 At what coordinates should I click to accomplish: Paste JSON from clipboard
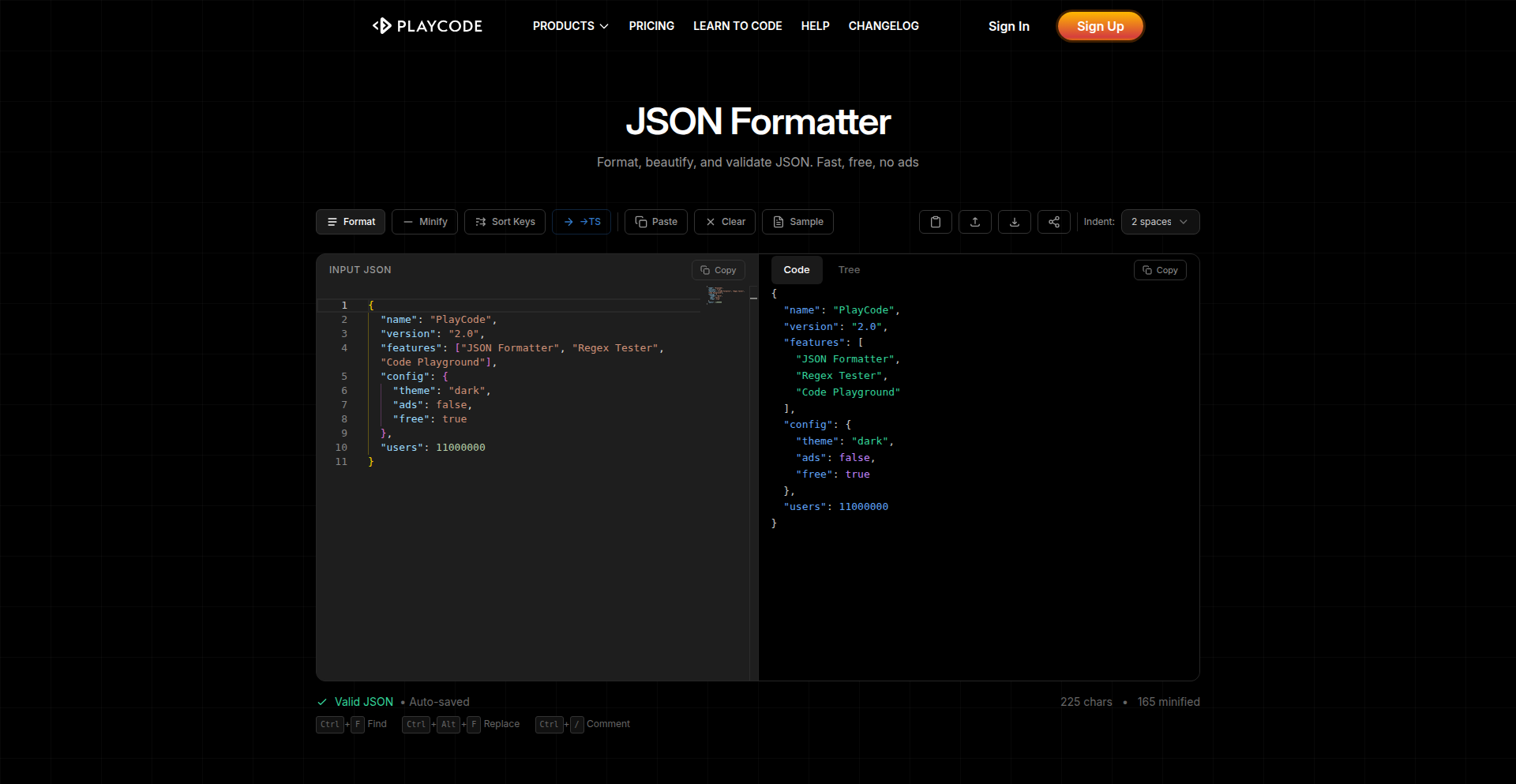(x=656, y=222)
